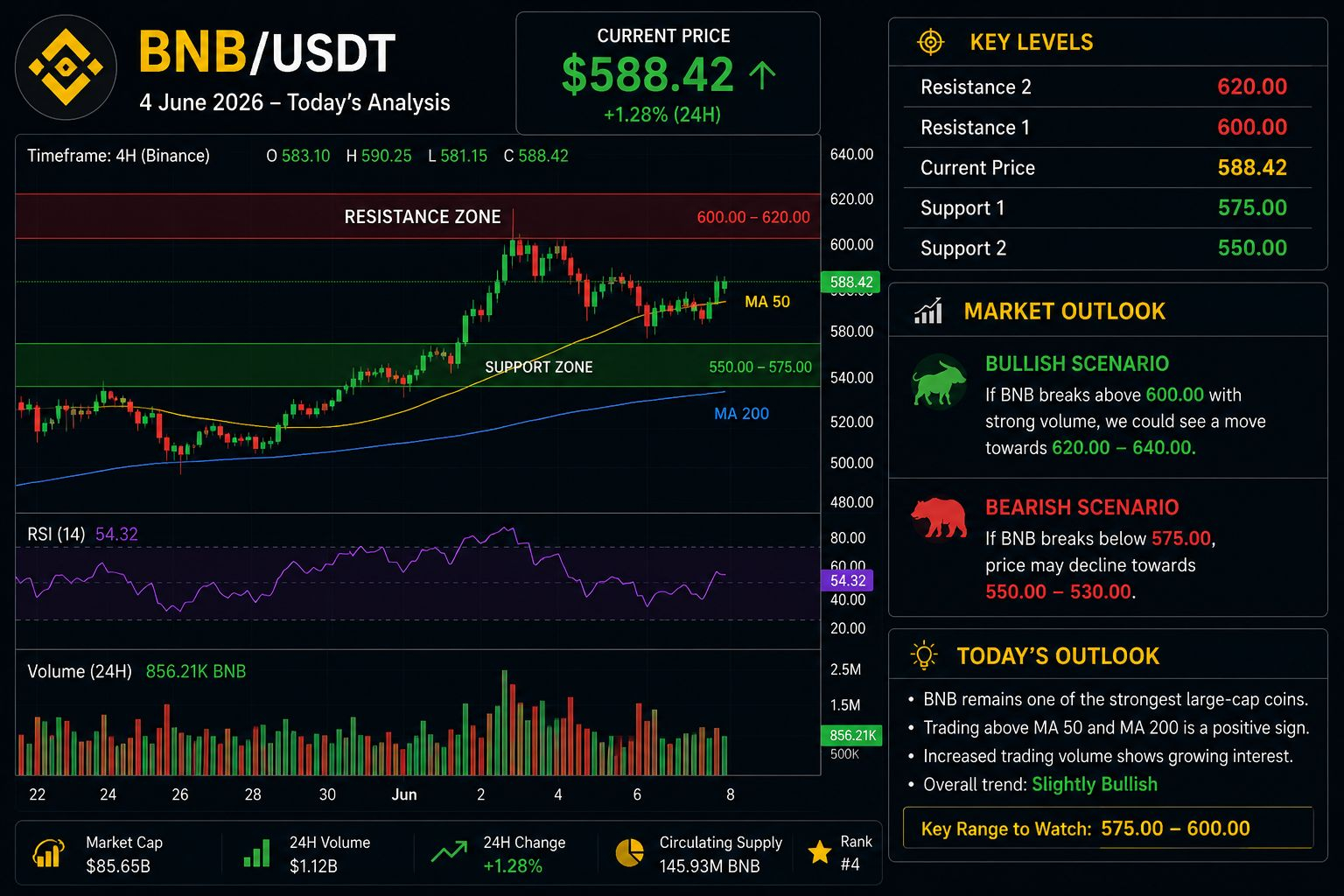Click the close value C 588.42

[536, 156]
